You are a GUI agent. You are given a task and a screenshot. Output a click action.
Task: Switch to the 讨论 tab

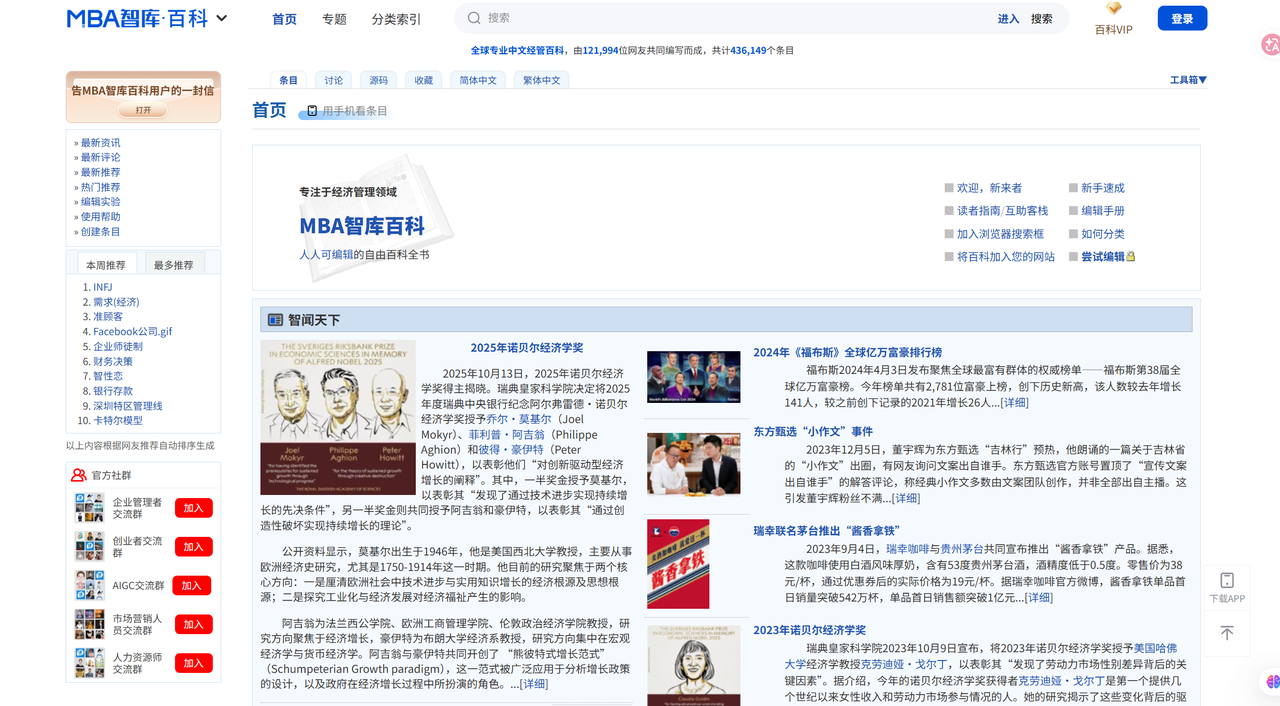tap(334, 80)
